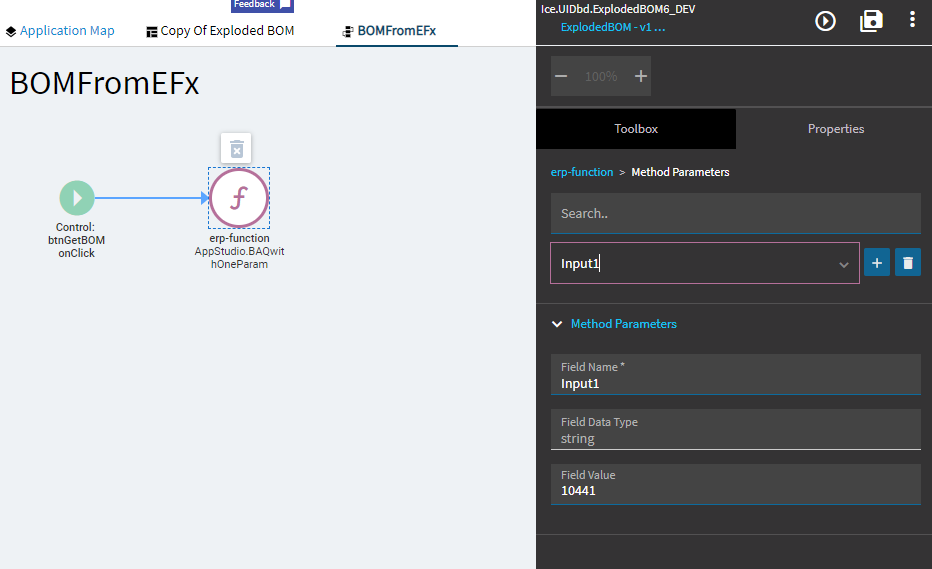Edit the Field Name input
Viewport: 932px width, 569px height.
[735, 375]
